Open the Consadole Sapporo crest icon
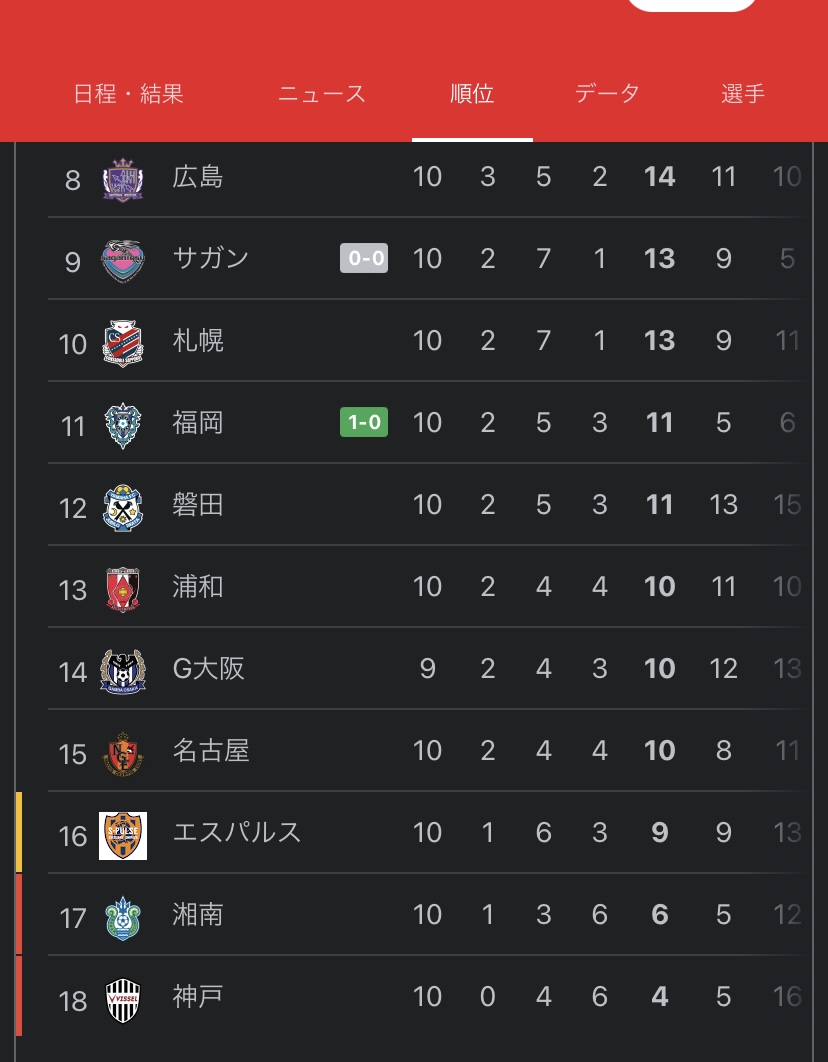The height and width of the screenshot is (1062, 828). coord(123,343)
